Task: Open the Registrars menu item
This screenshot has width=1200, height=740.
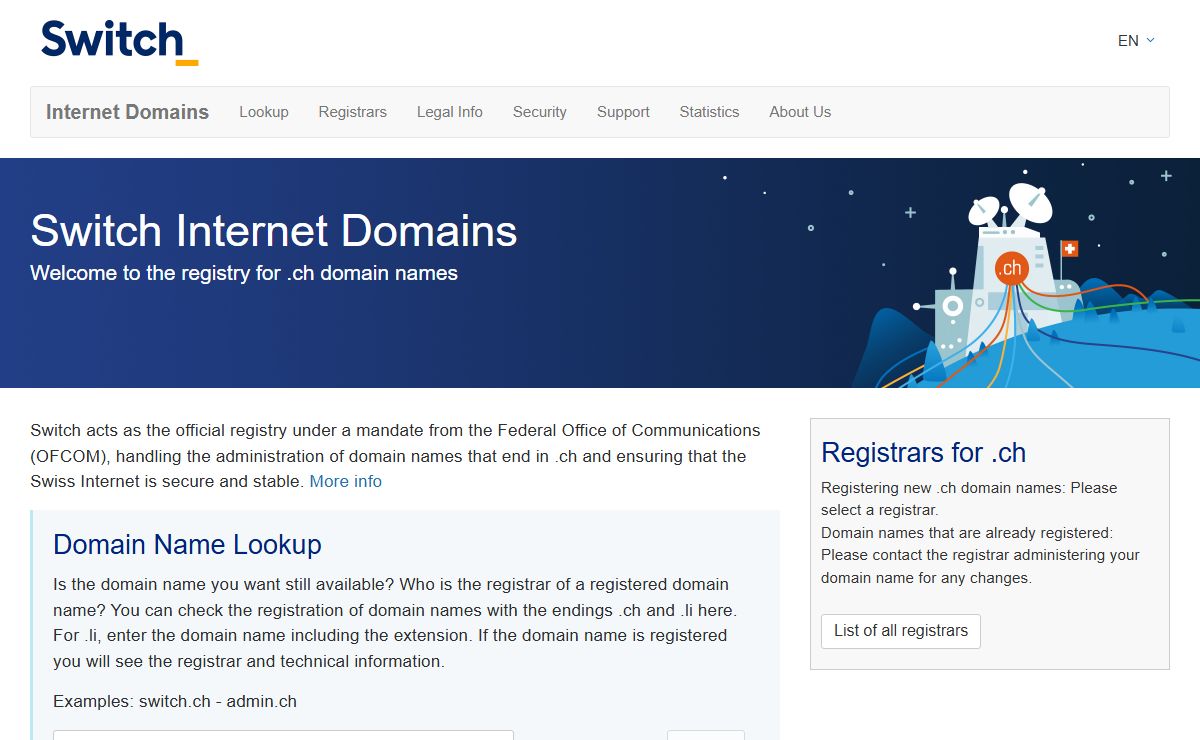Action: coord(352,112)
